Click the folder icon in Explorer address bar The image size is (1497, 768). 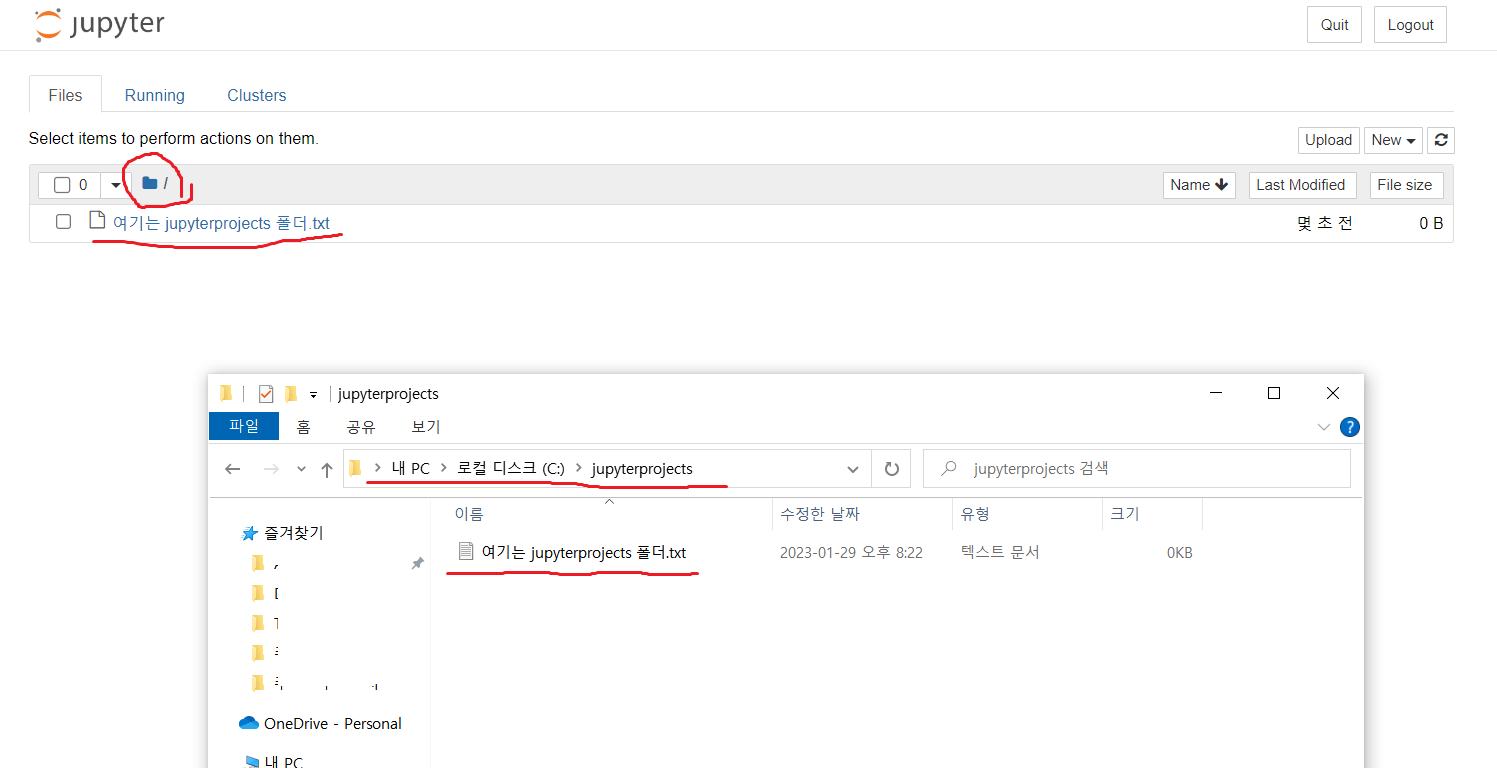point(355,468)
